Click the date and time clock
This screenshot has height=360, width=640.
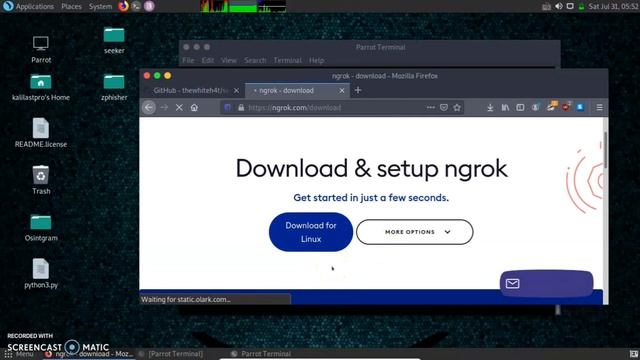[613, 6]
